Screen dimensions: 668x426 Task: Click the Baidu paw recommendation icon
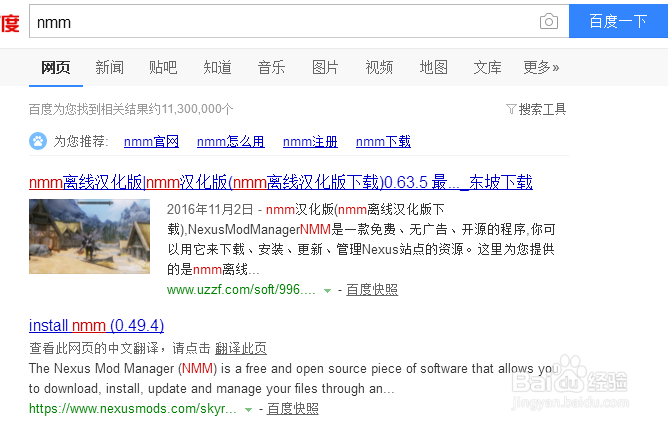point(38,141)
